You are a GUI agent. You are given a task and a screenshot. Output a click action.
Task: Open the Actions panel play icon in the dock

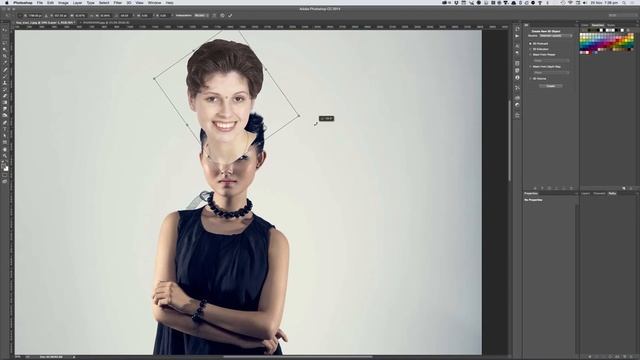[517, 36]
